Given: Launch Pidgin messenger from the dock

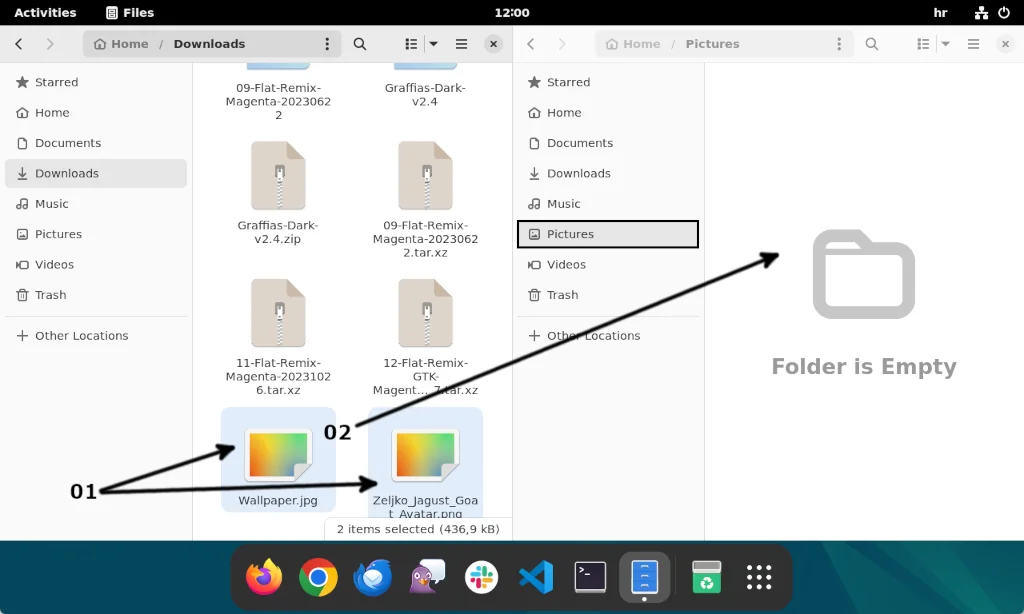Looking at the screenshot, I should [x=426, y=577].
